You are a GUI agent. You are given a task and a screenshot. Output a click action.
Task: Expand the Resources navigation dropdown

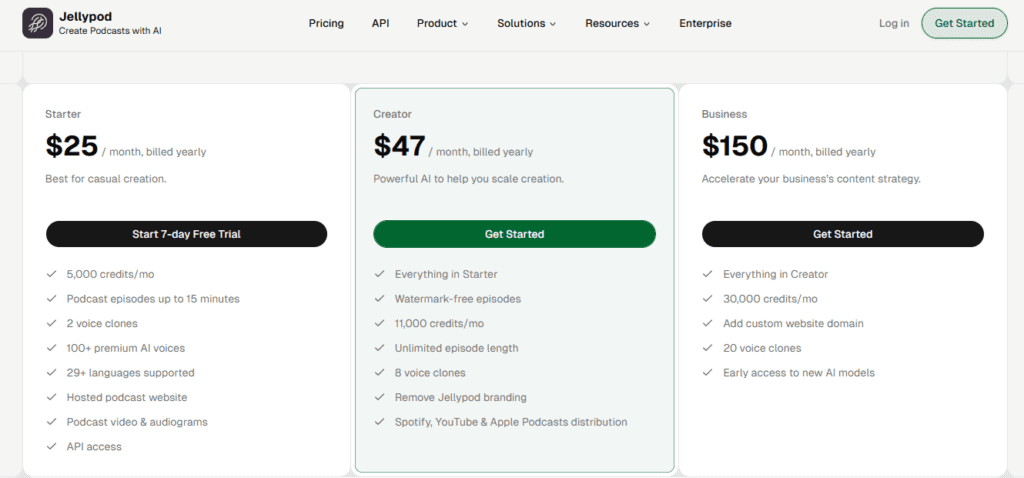(617, 23)
